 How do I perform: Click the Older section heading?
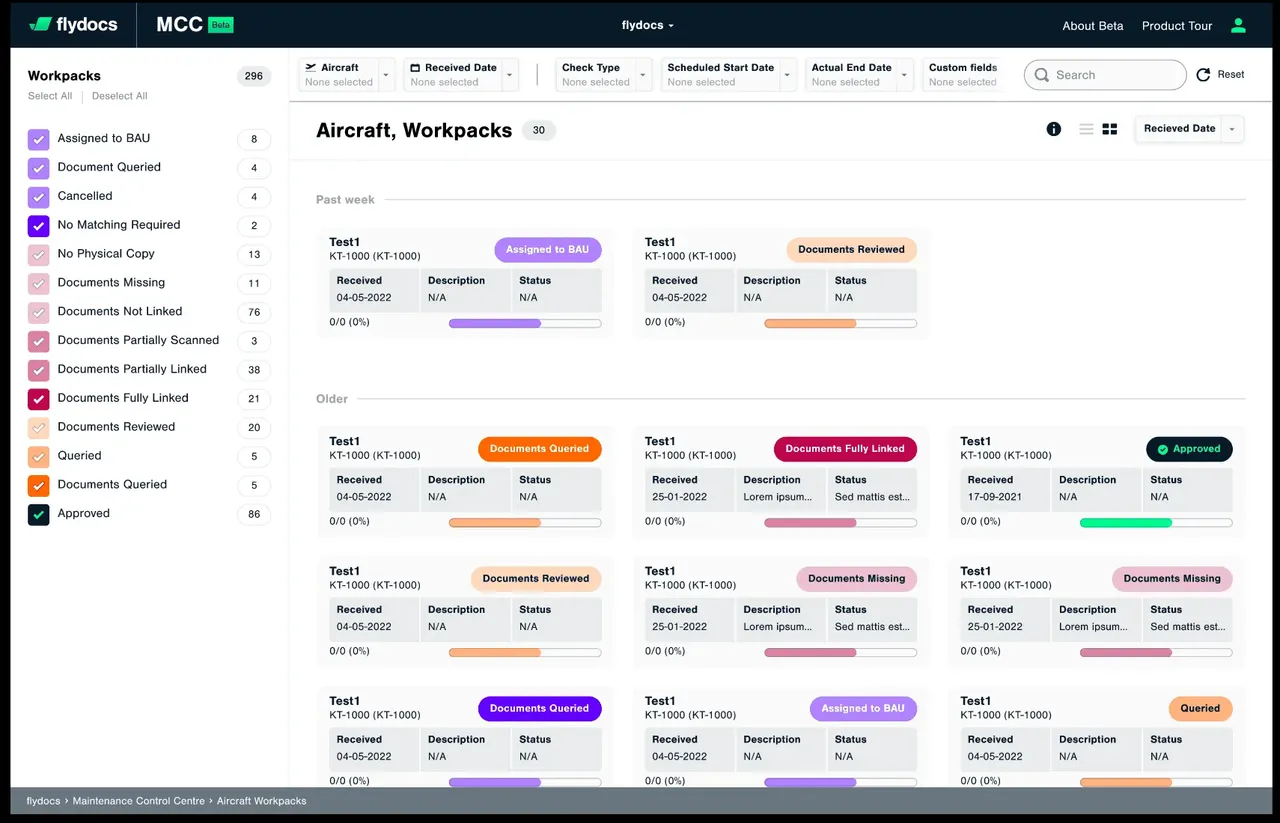coord(332,399)
